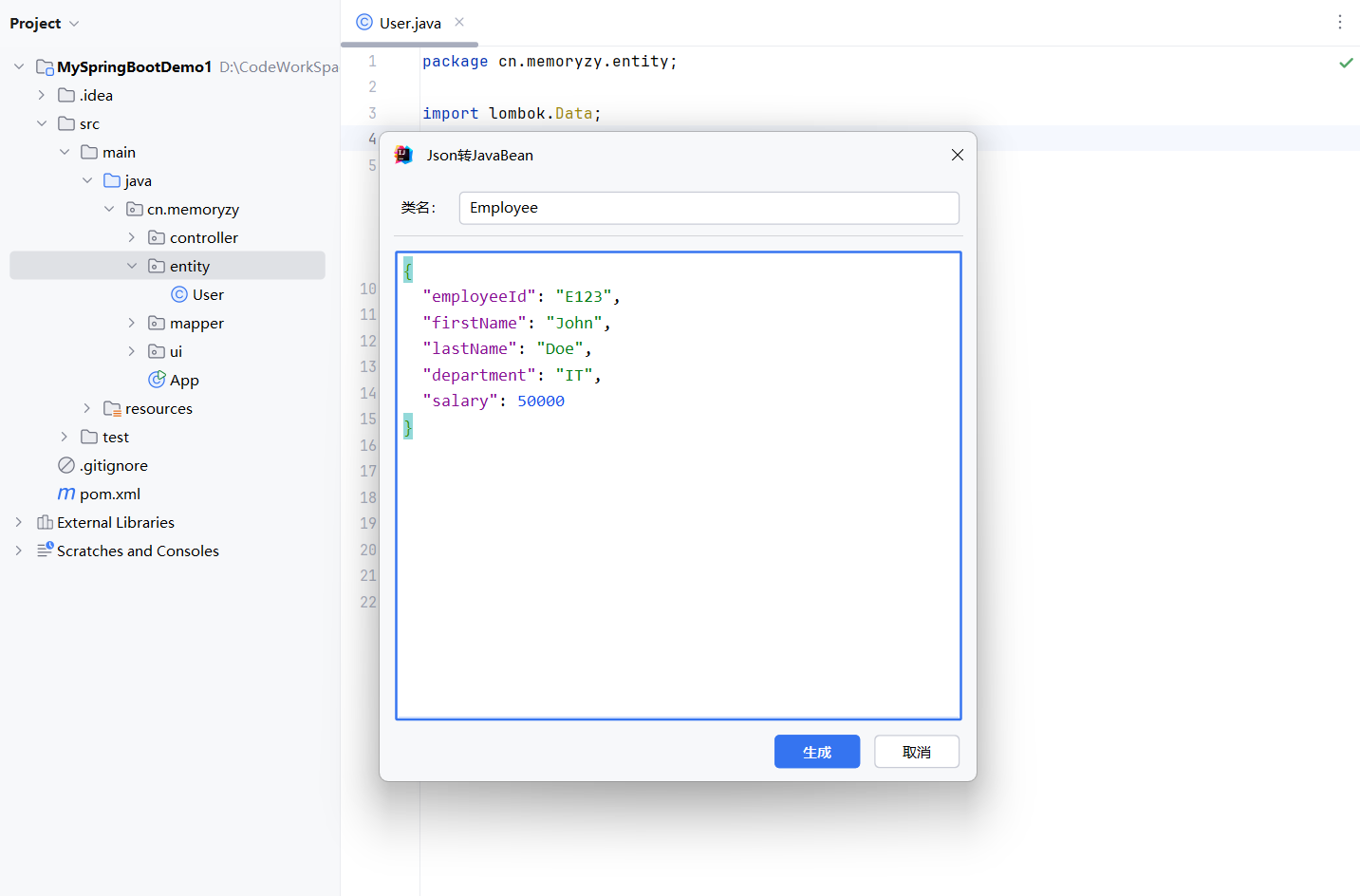The image size is (1360, 896).
Task: Click the External Libraries icon
Action: 45,522
